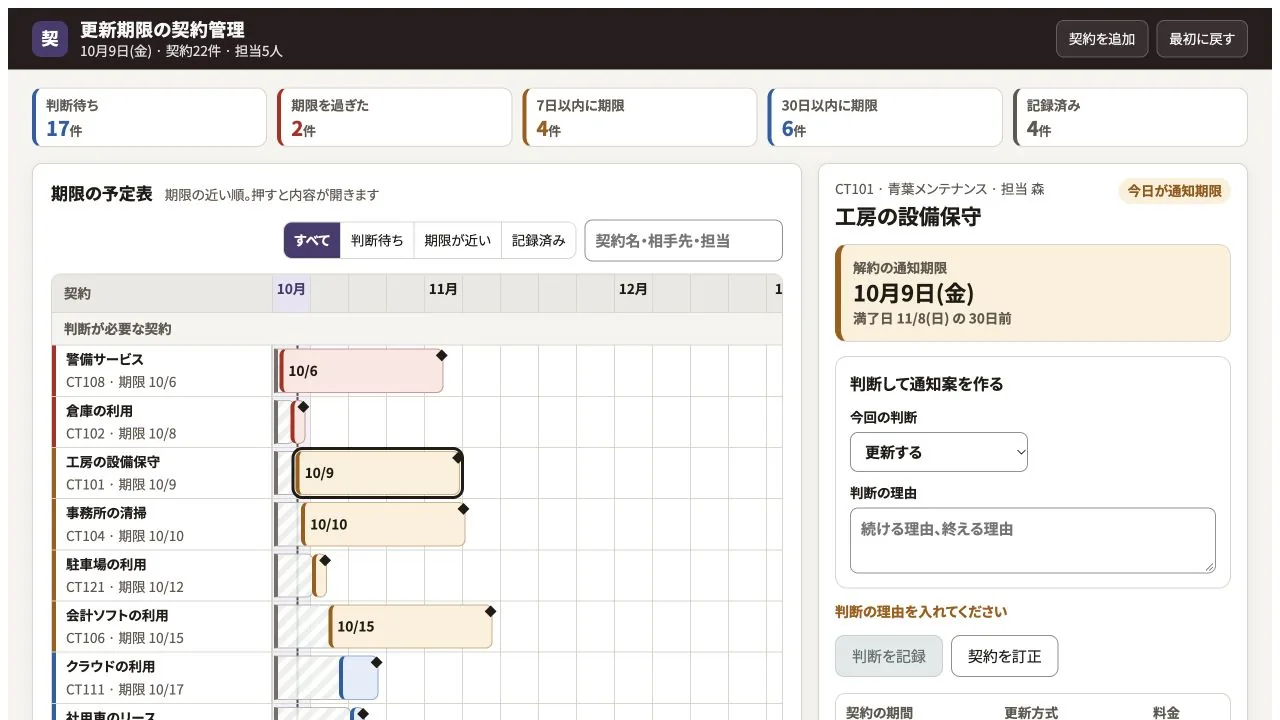The width and height of the screenshot is (1280, 720).
Task: Click the 判断を記録 button
Action: (889, 656)
